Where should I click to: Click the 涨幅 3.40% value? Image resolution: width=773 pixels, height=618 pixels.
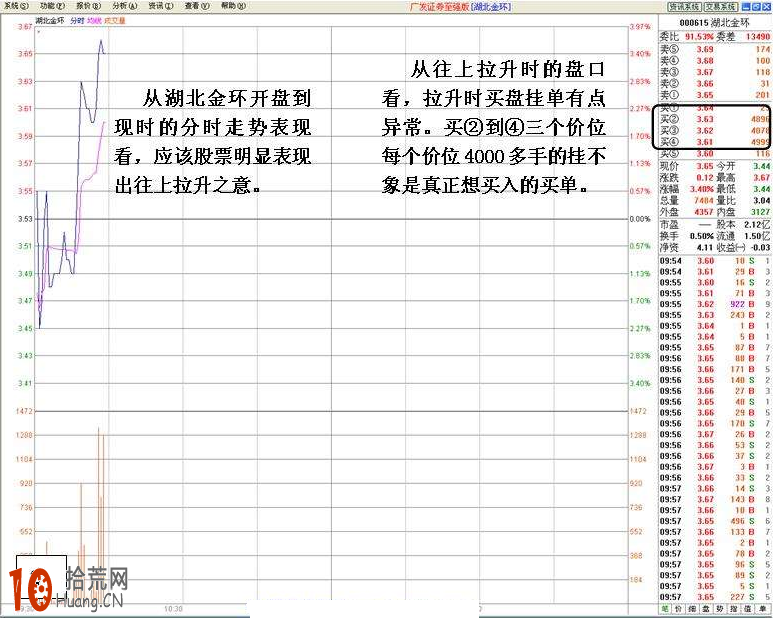[701, 189]
